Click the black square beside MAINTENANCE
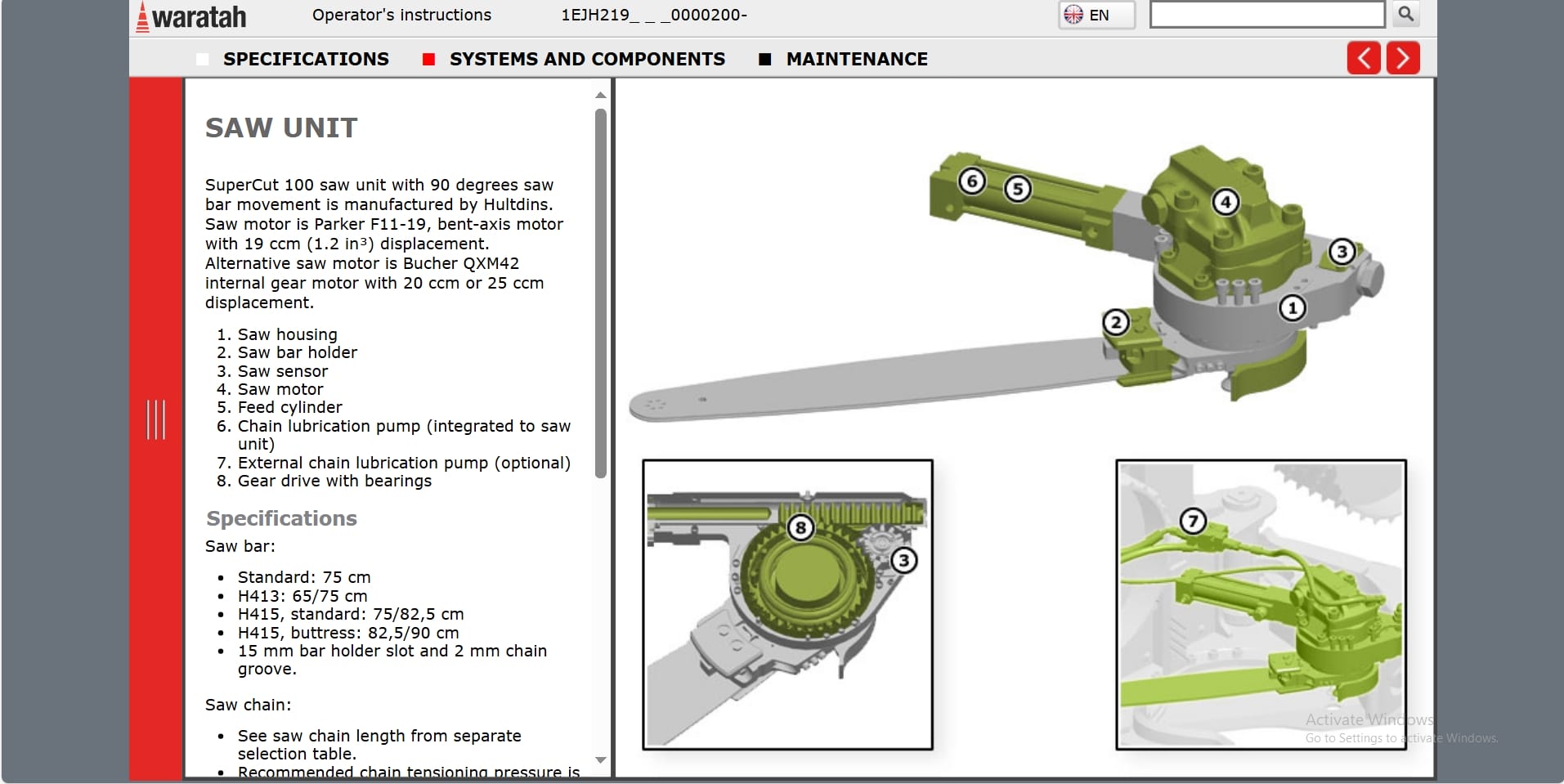The height and width of the screenshot is (784, 1564). [766, 59]
